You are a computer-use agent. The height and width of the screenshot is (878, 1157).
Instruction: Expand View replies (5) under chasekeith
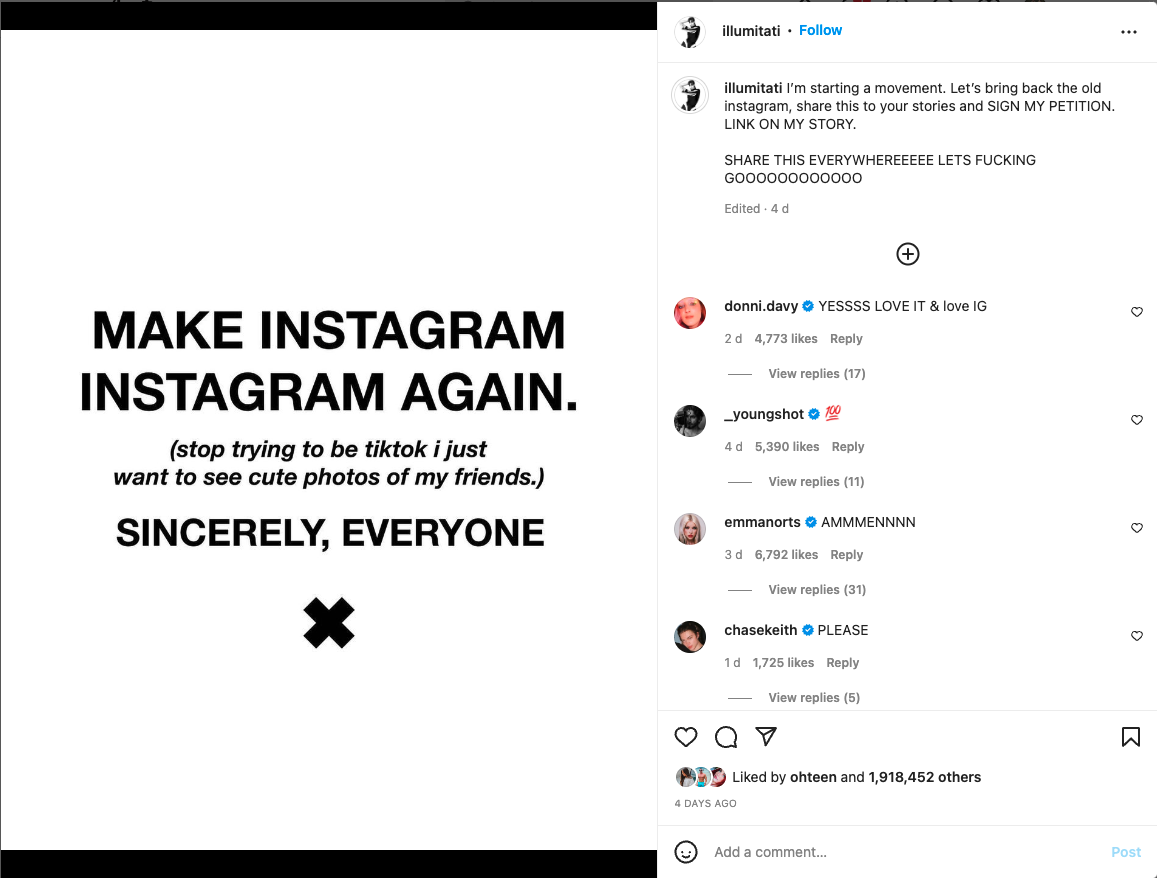click(813, 698)
